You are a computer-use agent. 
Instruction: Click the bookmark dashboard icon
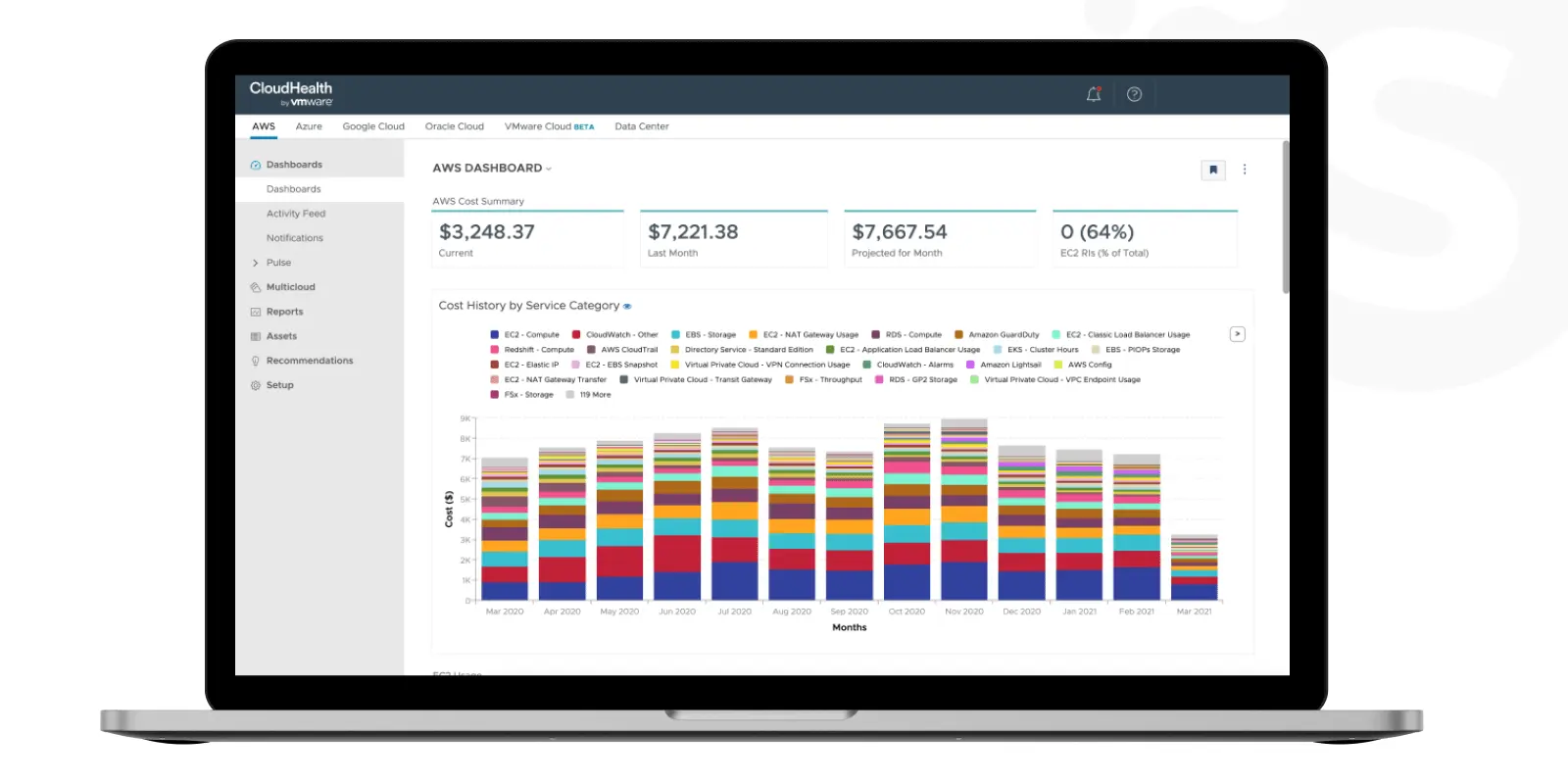[x=1213, y=170]
